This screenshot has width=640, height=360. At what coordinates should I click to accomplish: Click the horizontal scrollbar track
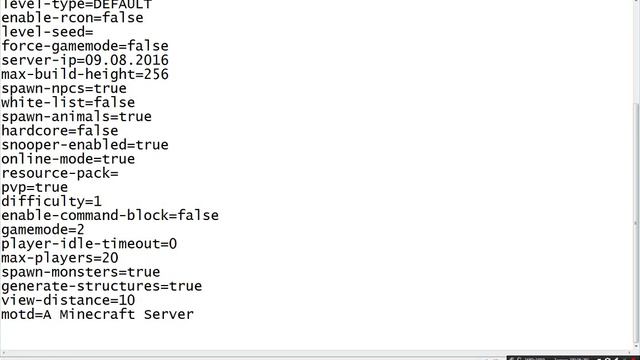click(318, 353)
